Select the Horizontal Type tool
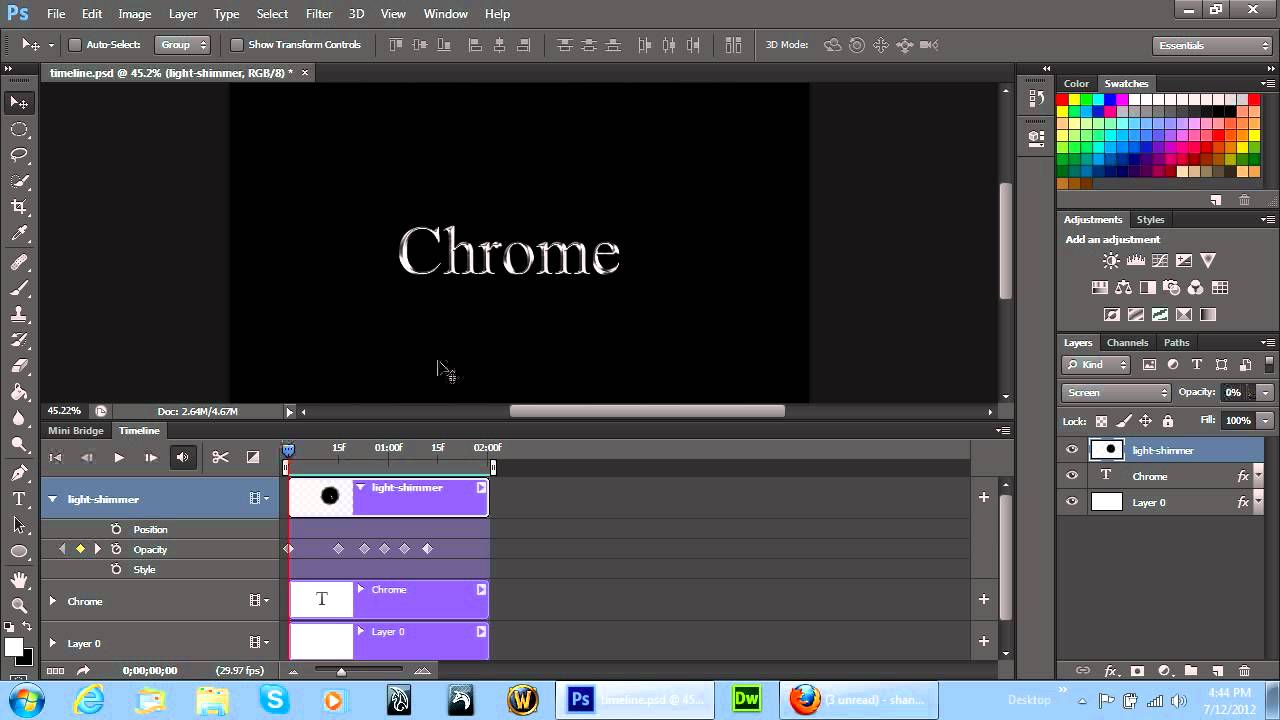The width and height of the screenshot is (1280, 720). pos(19,498)
